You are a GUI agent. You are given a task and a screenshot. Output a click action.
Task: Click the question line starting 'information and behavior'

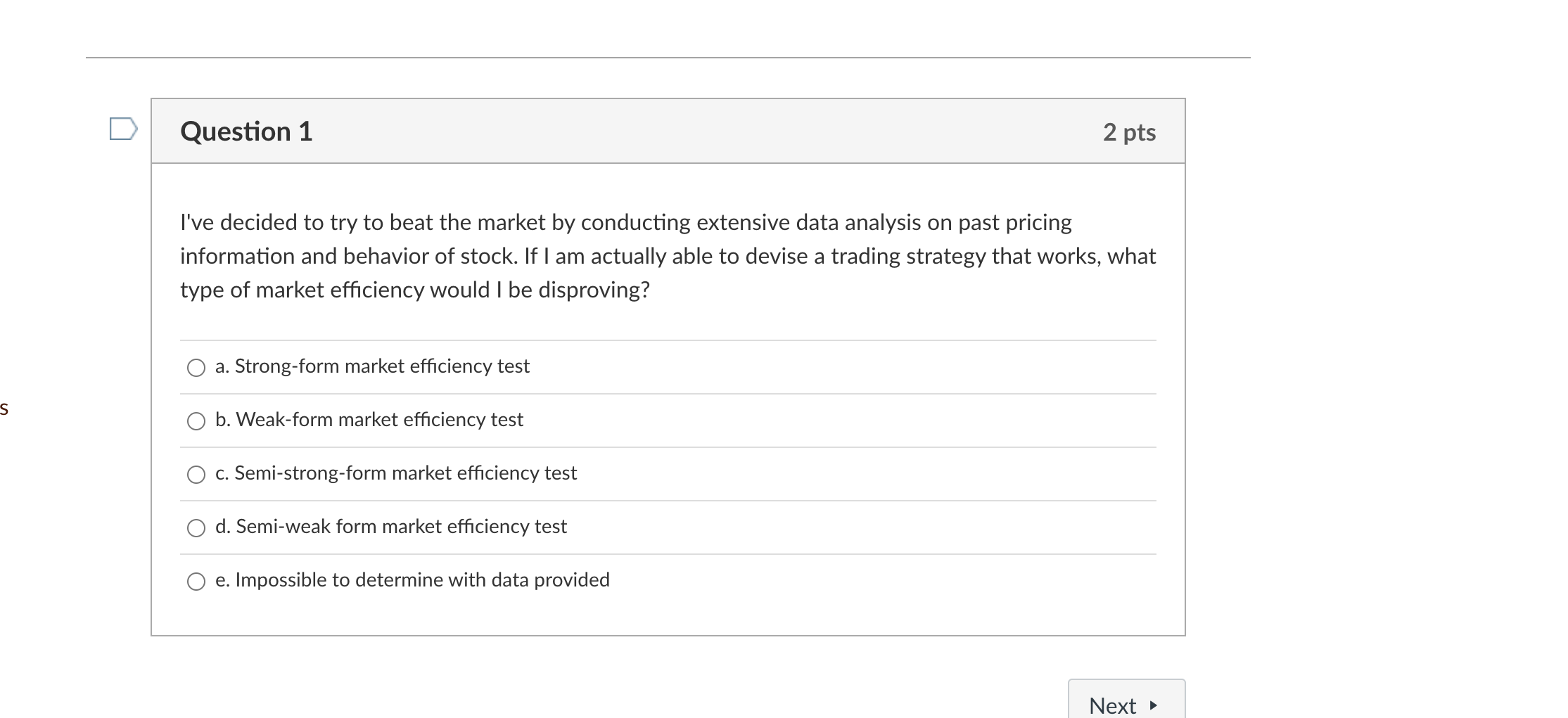click(x=668, y=256)
